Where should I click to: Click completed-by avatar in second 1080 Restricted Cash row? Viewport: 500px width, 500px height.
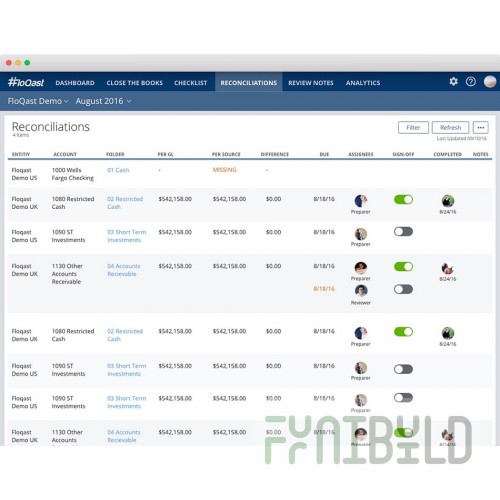point(448,333)
